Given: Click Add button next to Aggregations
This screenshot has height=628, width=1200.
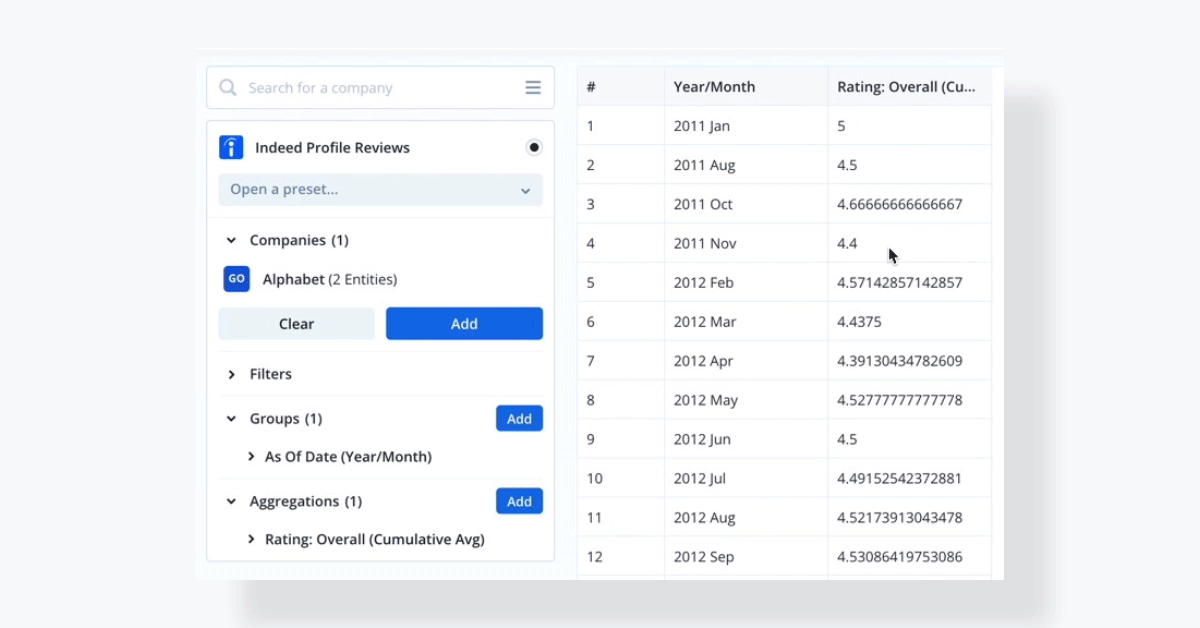Looking at the screenshot, I should tap(519, 502).
